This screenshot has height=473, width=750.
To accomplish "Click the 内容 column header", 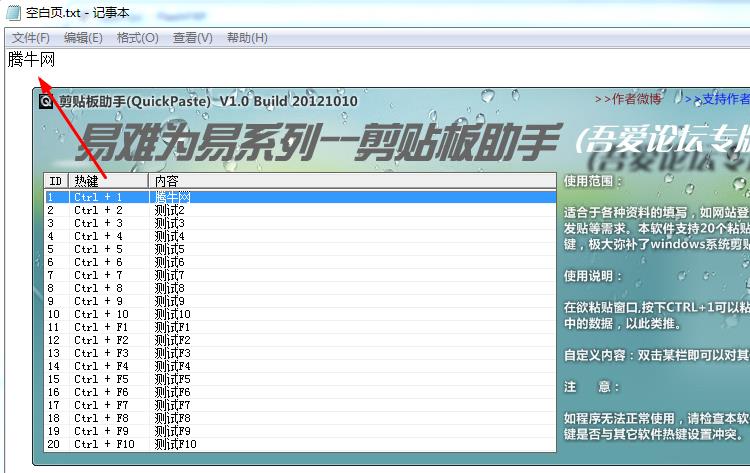I will (x=350, y=181).
